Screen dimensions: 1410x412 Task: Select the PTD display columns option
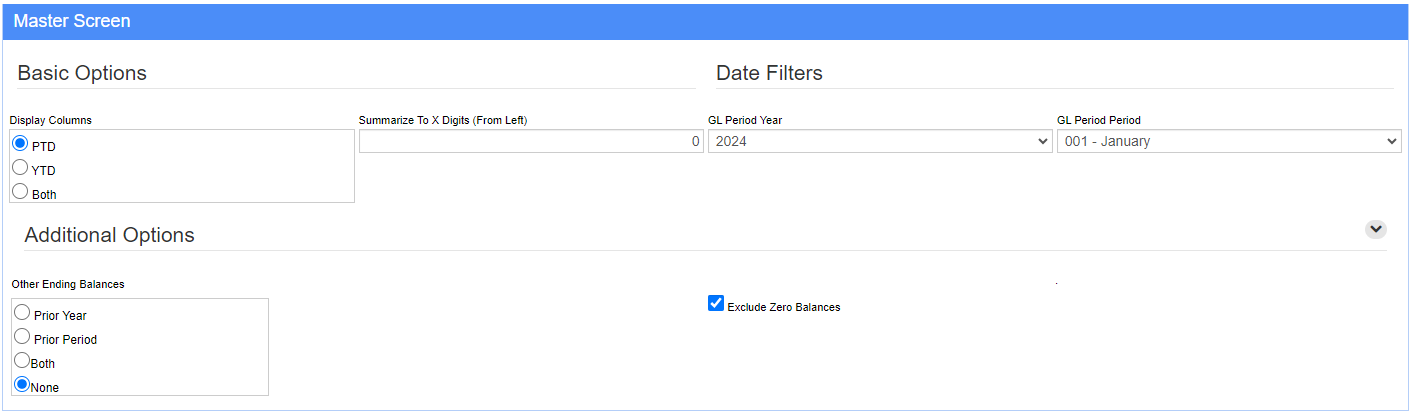[20, 144]
